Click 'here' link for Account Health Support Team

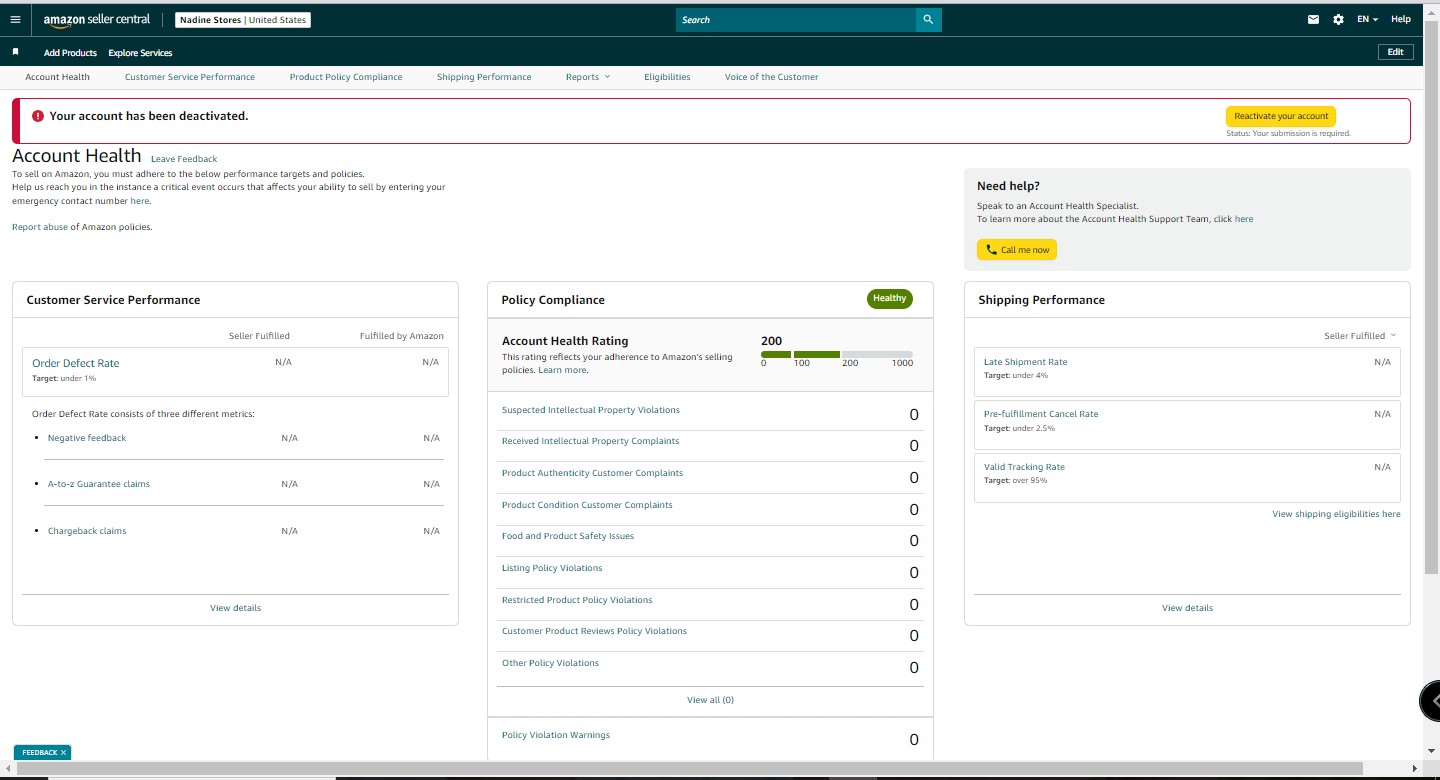click(x=1244, y=219)
